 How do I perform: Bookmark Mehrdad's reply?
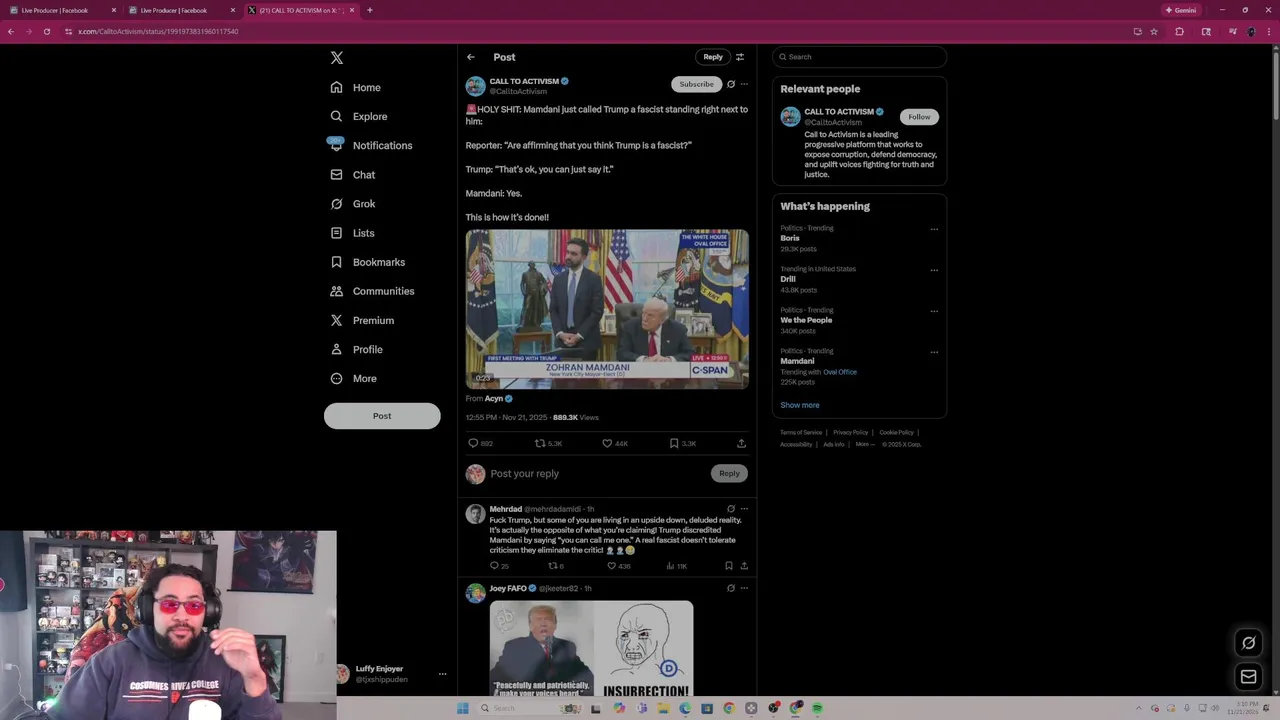tap(729, 566)
